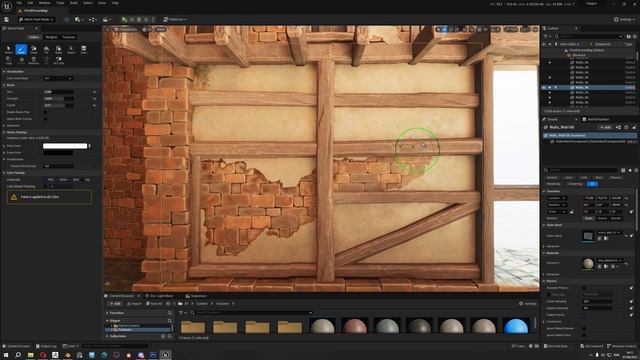Click the white Paint Color swatch
Image resolution: width=640 pixels, height=360 pixels.
point(65,146)
